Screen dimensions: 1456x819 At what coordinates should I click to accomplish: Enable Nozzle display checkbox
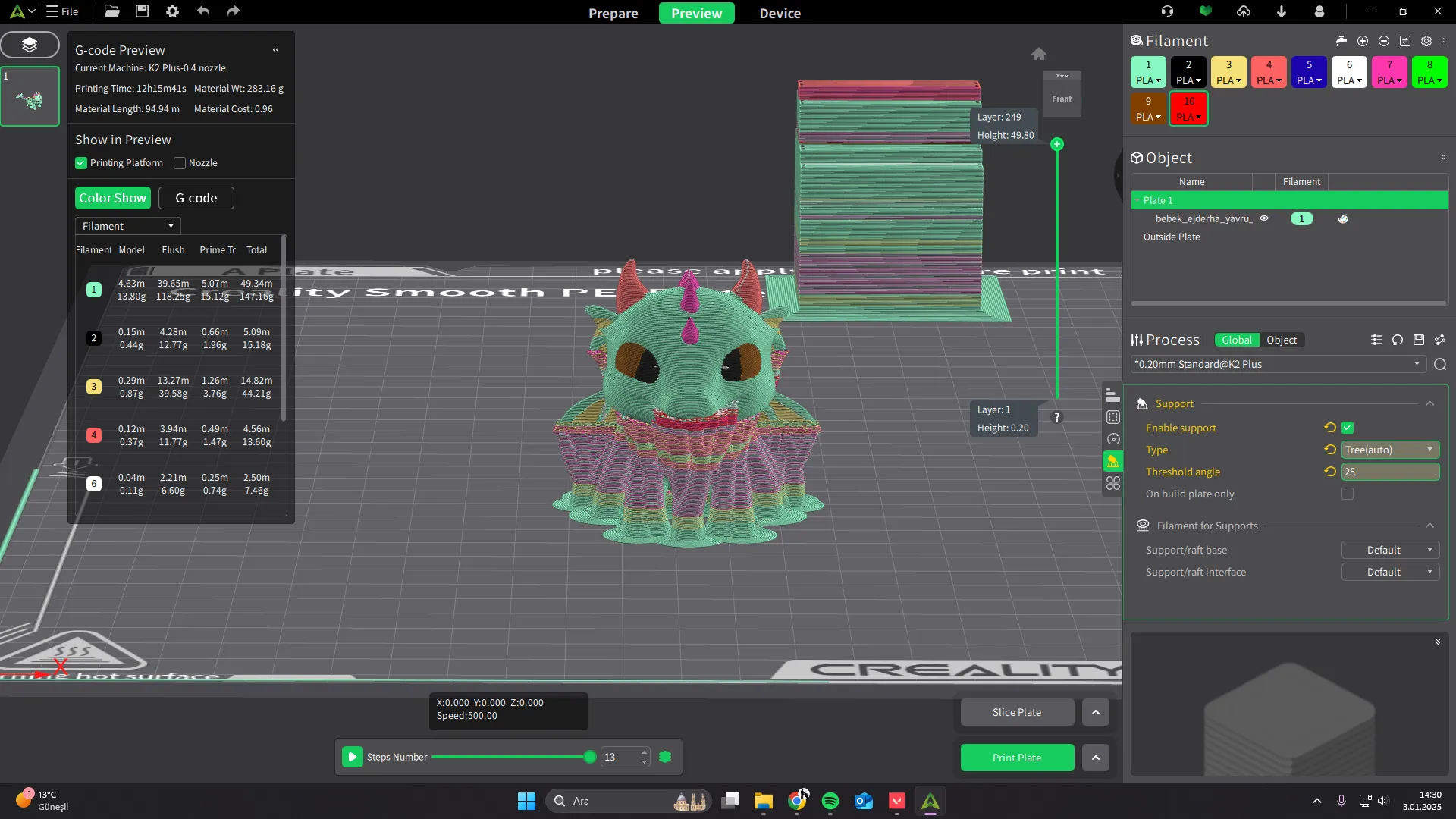click(180, 163)
